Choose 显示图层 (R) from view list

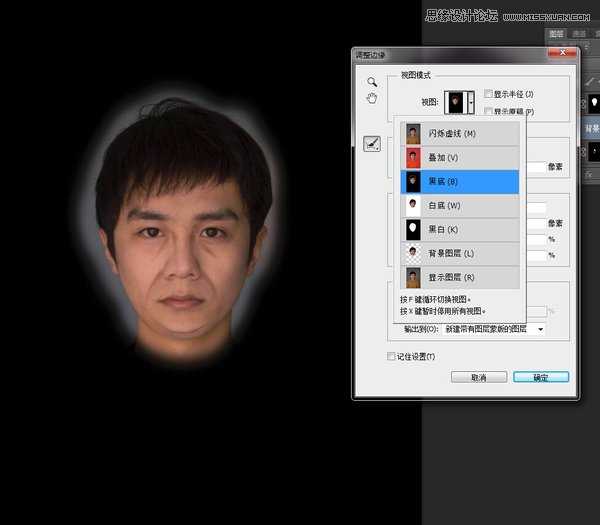[x=460, y=277]
